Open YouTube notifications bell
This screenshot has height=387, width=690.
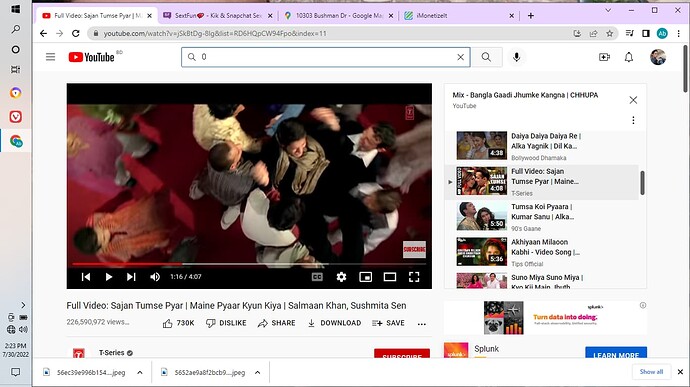tap(629, 57)
